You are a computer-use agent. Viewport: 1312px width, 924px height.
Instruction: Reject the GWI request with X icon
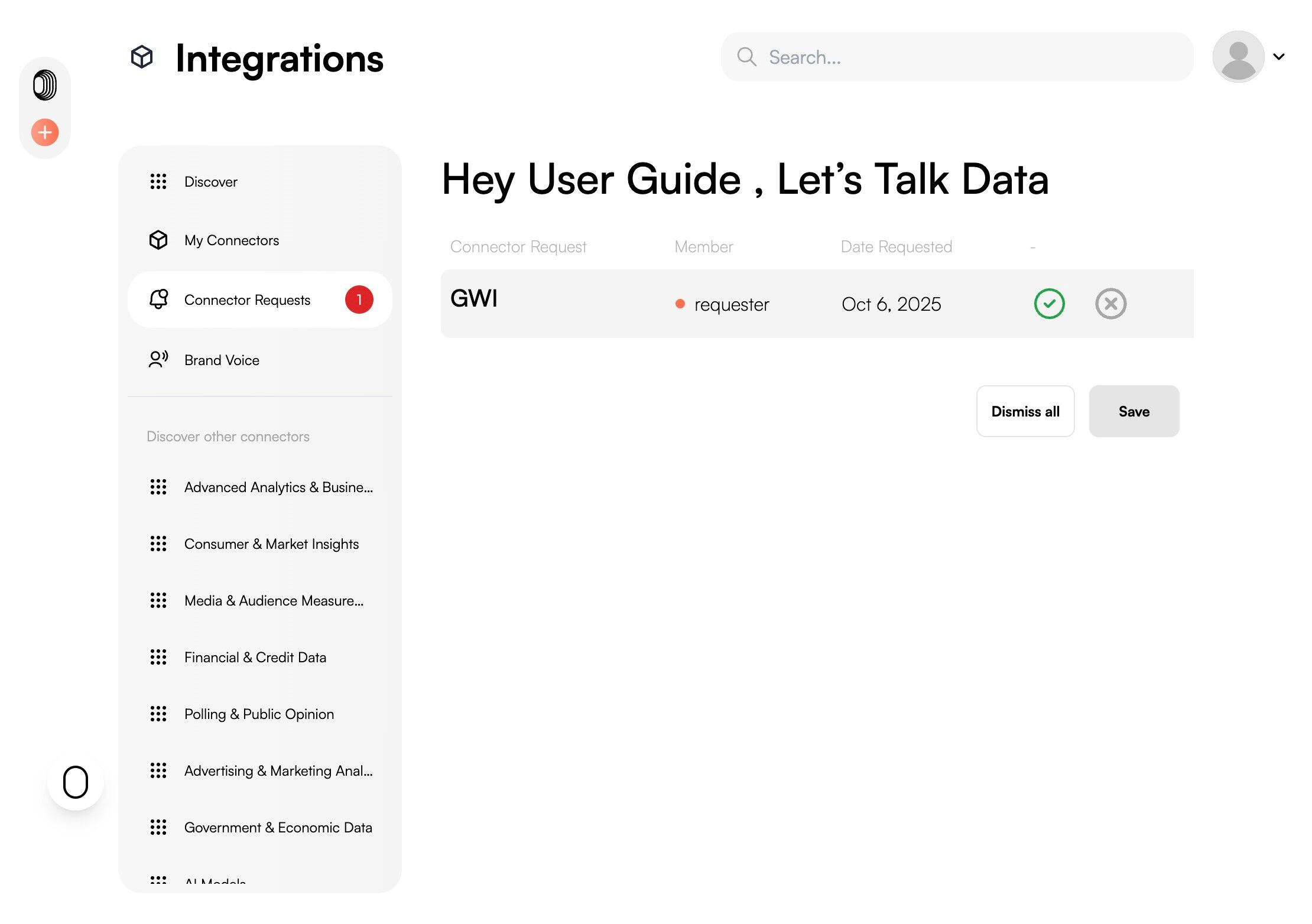pyautogui.click(x=1110, y=304)
